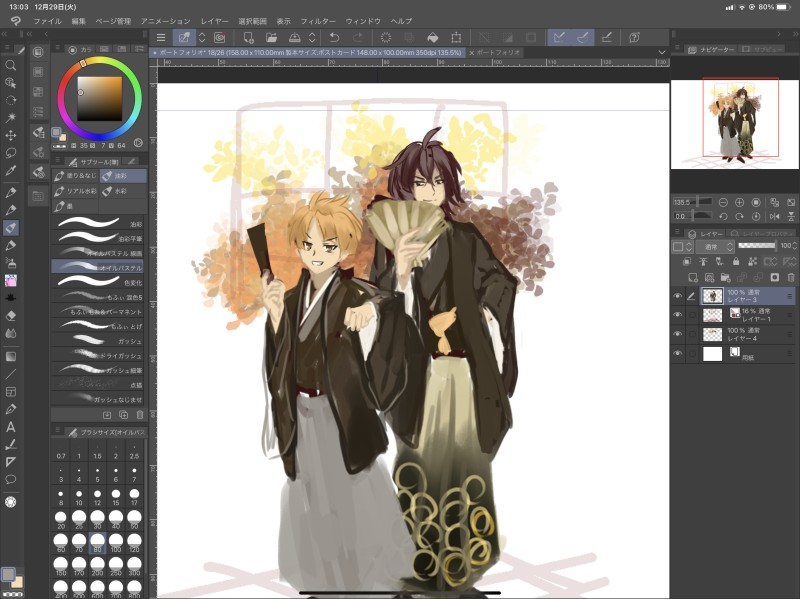Screen dimensions: 800x599
Task: Click Lock layer padlock icon
Action: pyautogui.click(x=736, y=262)
